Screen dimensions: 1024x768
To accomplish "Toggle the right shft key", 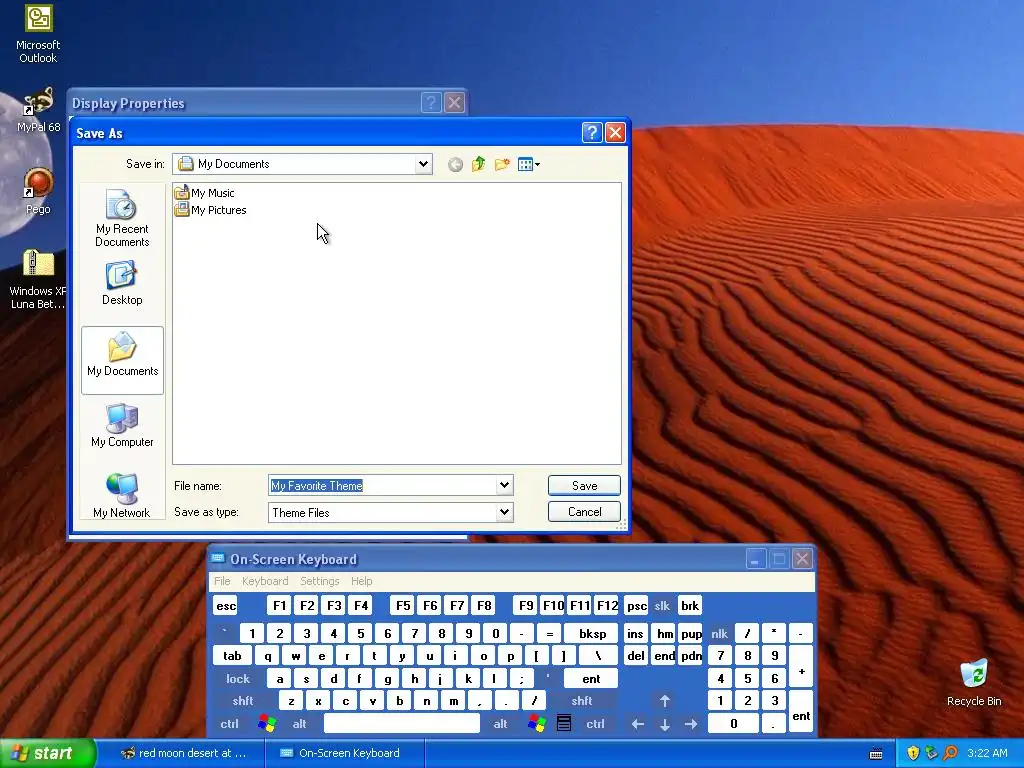I will click(582, 701).
